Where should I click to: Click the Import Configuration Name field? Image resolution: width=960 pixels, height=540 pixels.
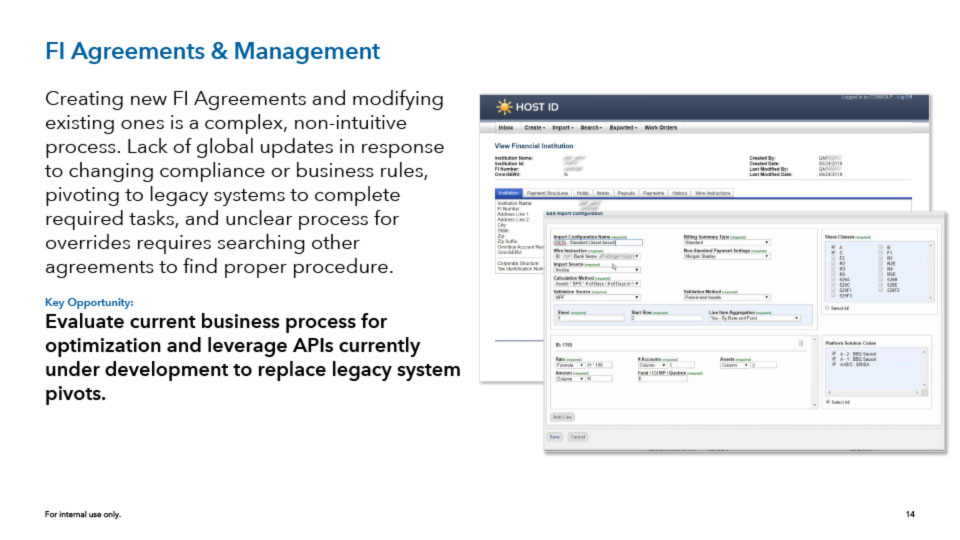(x=603, y=242)
